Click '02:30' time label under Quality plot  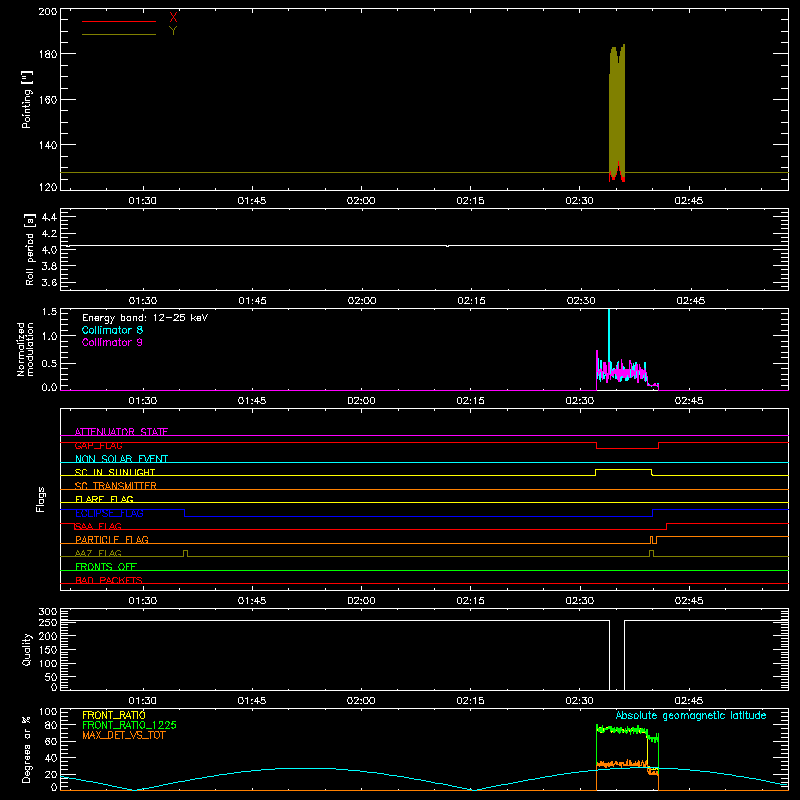coord(580,701)
